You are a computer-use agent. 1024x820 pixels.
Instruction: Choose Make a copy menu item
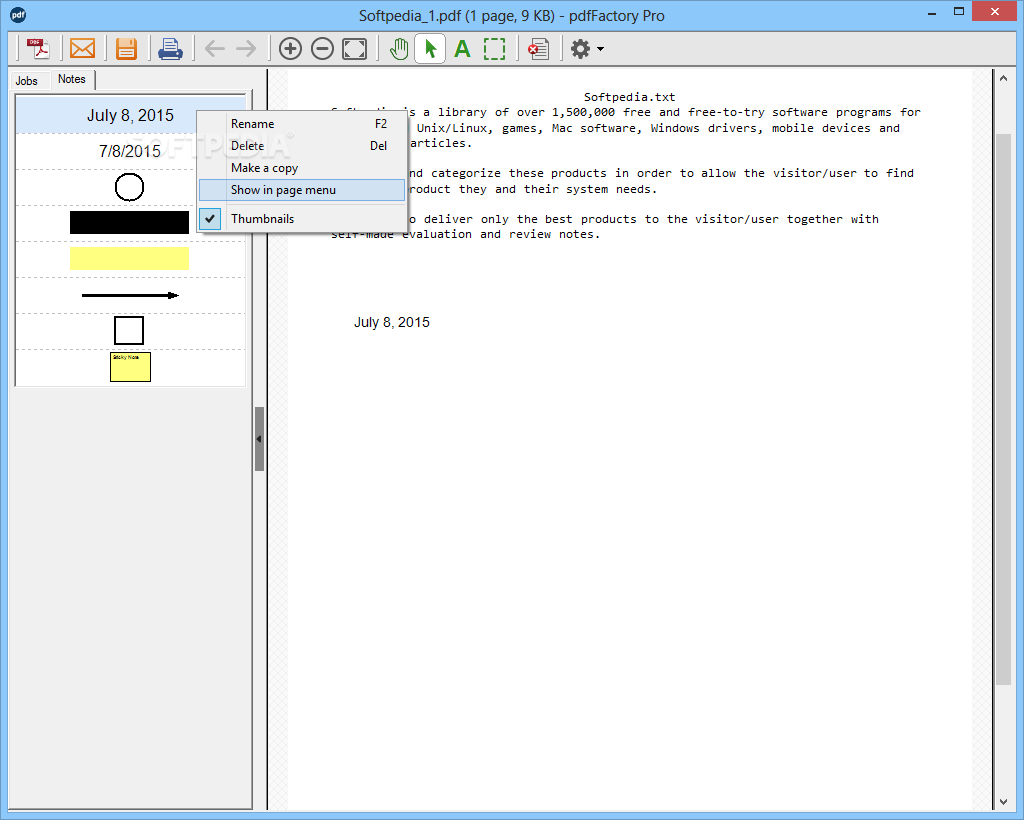coord(302,168)
